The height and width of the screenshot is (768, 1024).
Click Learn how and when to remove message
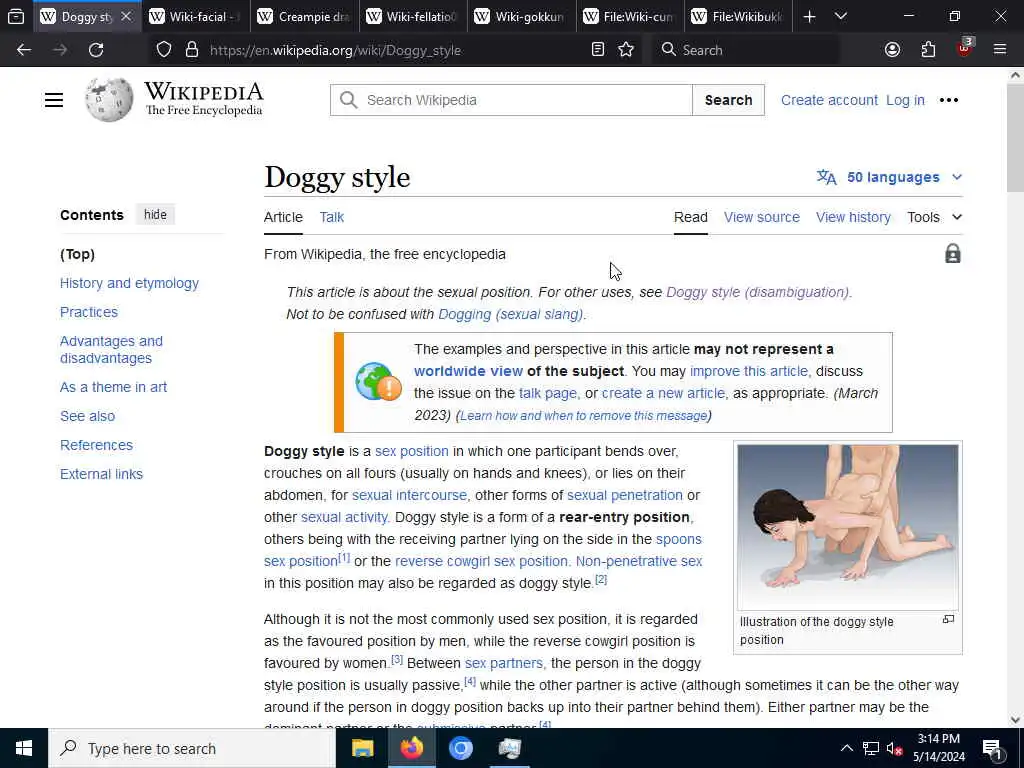tap(583, 416)
